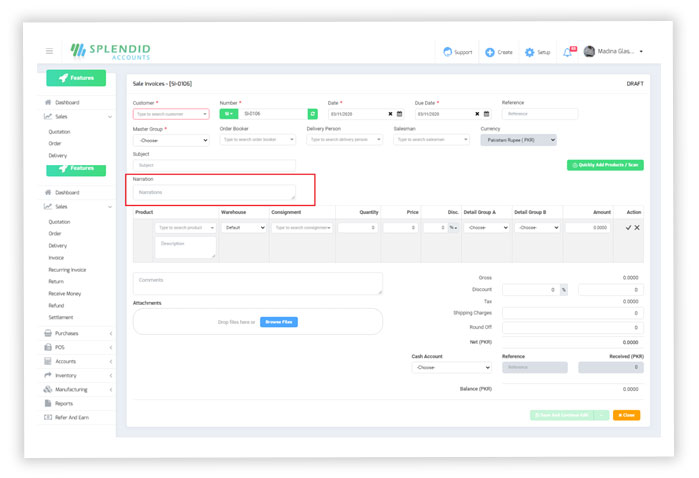Click Quickly Add Products / Scan button
699x478 pixels.
(x=605, y=165)
